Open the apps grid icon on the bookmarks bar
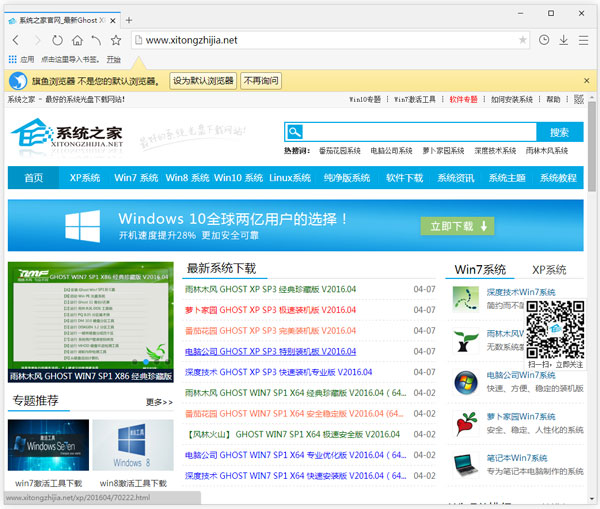The height and width of the screenshot is (509, 600). (x=13, y=59)
